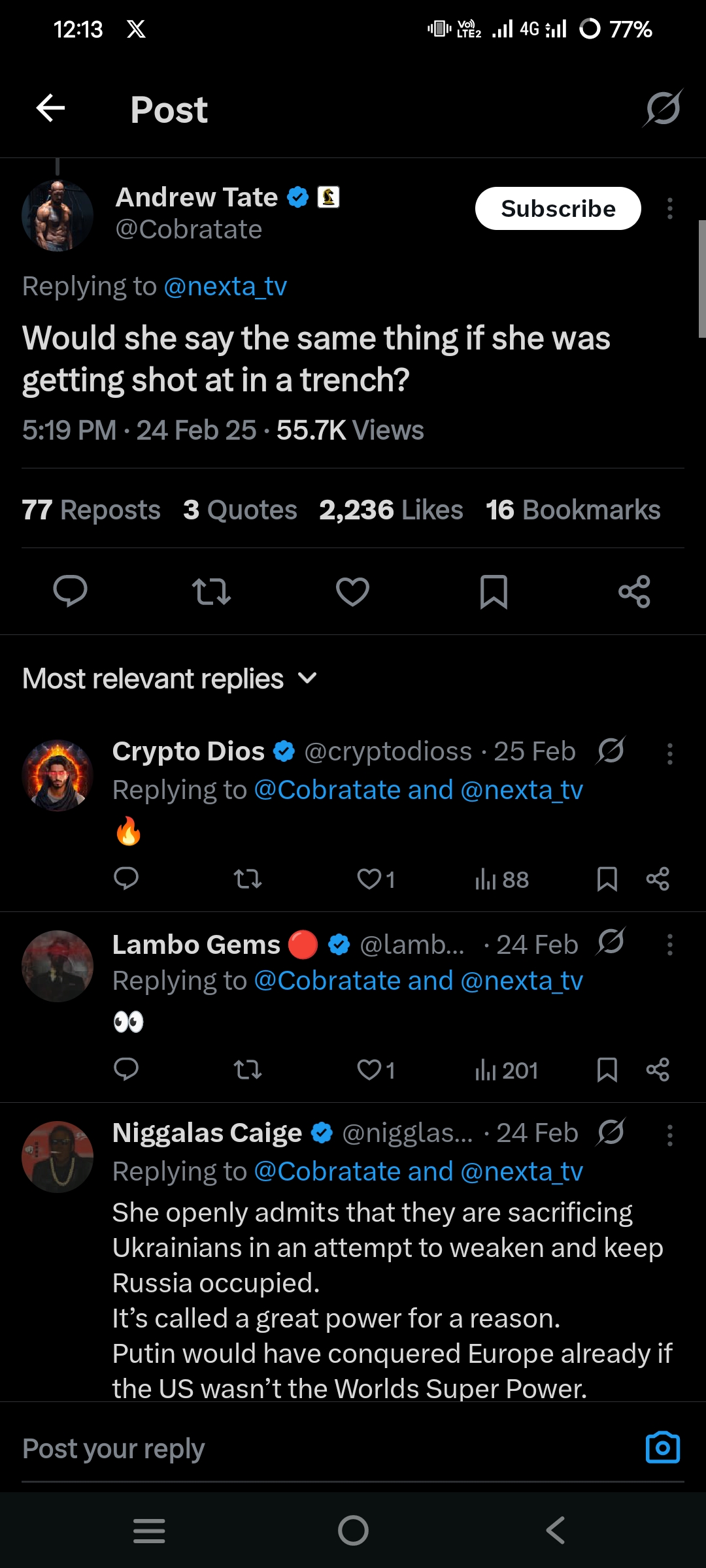Repost the Lambo Gems reply
Screen dimensions: 706x1568
[248, 1070]
